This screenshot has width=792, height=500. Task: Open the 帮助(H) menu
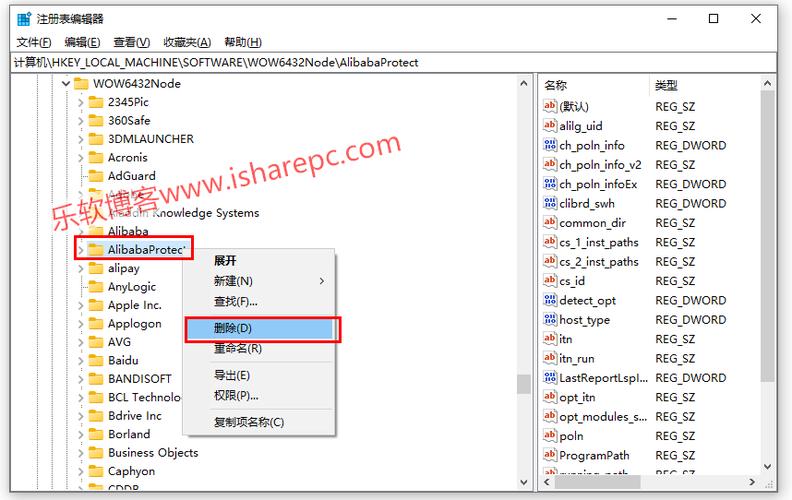243,42
